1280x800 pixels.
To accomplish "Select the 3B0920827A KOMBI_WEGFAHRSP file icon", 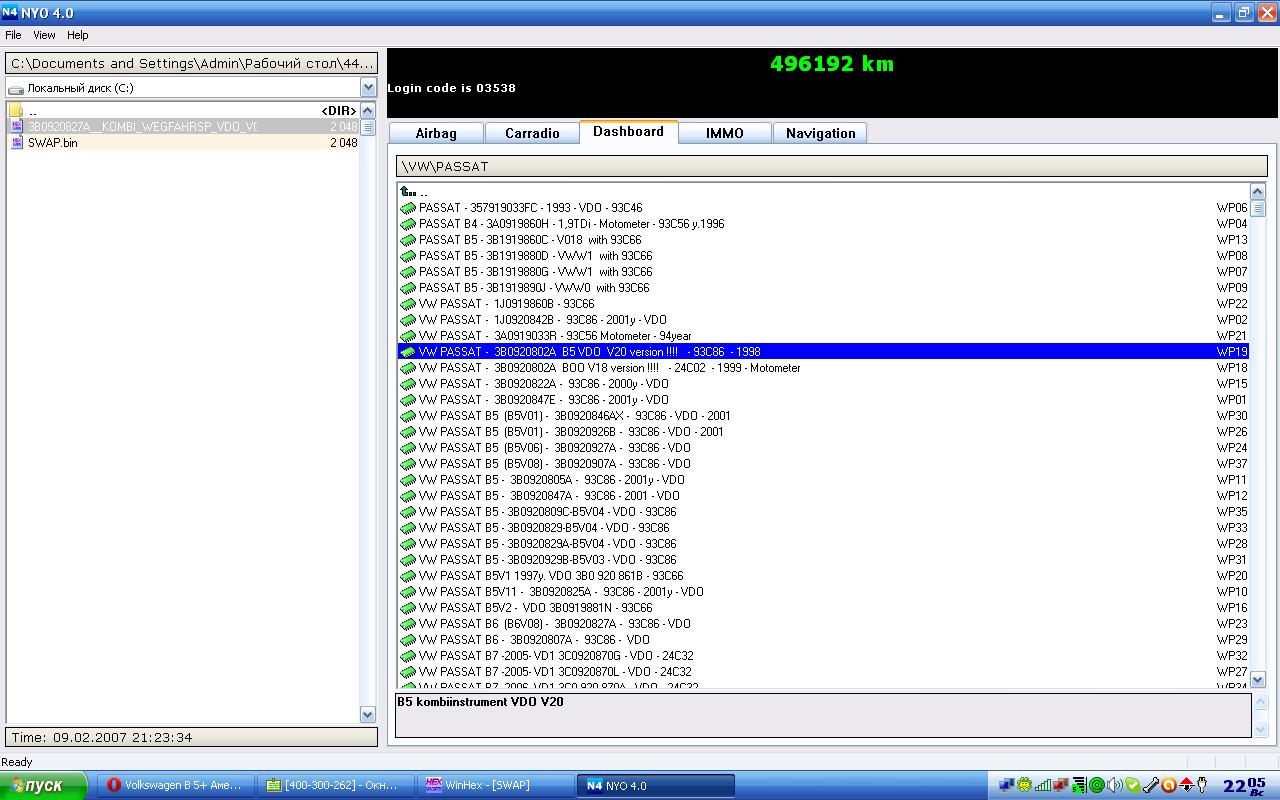I will coord(16,127).
